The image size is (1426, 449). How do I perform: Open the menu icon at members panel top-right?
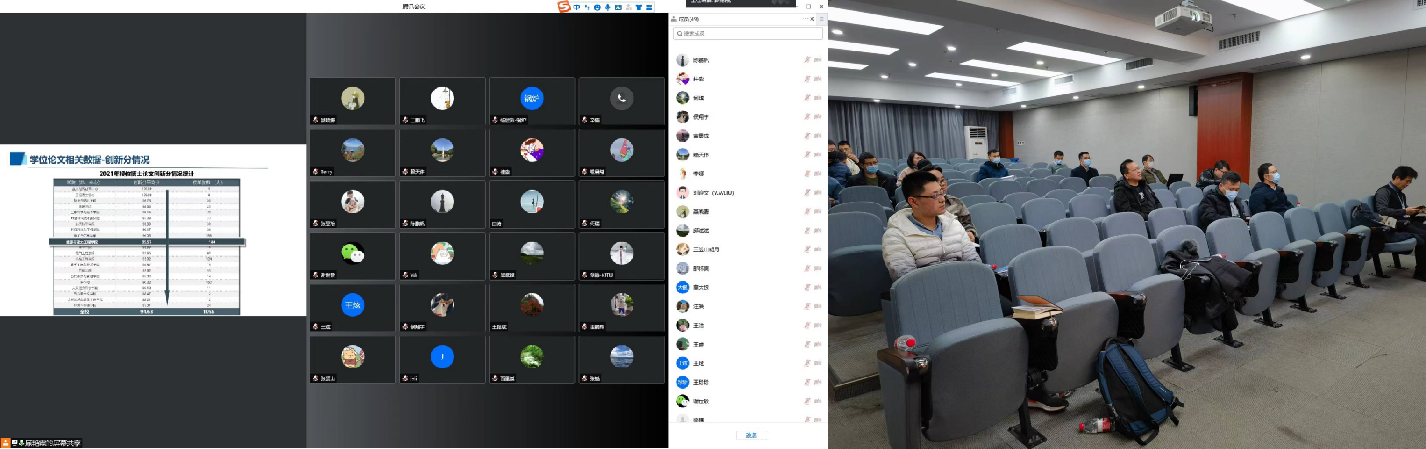tap(822, 18)
